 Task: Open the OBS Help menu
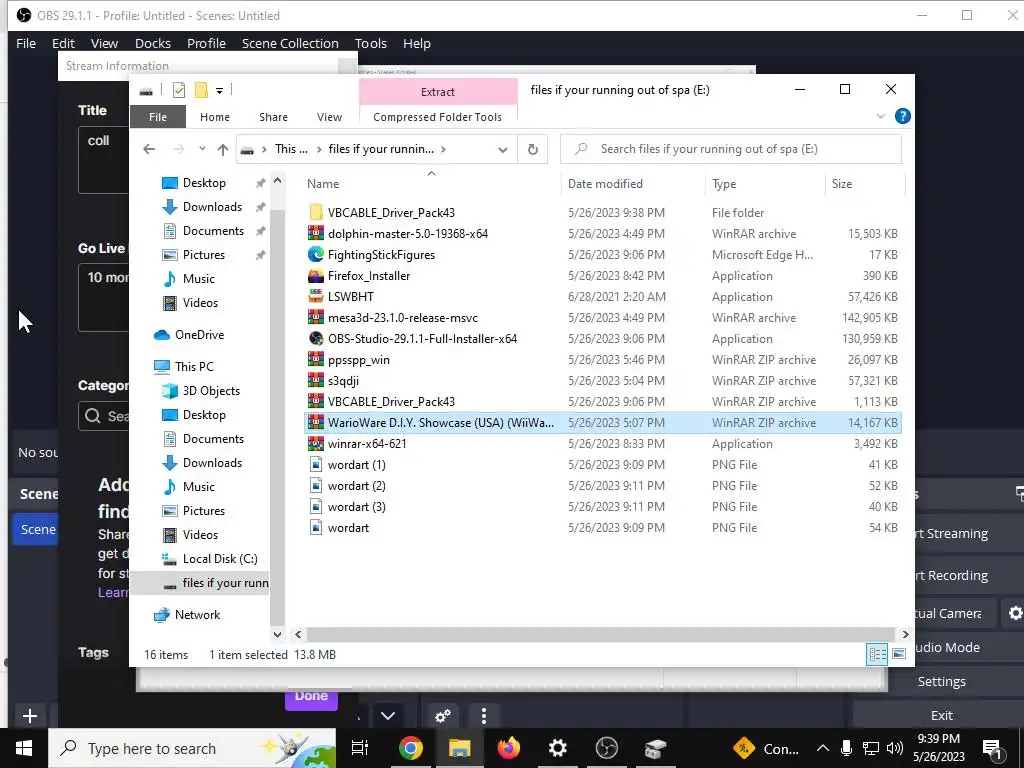pyautogui.click(x=417, y=43)
